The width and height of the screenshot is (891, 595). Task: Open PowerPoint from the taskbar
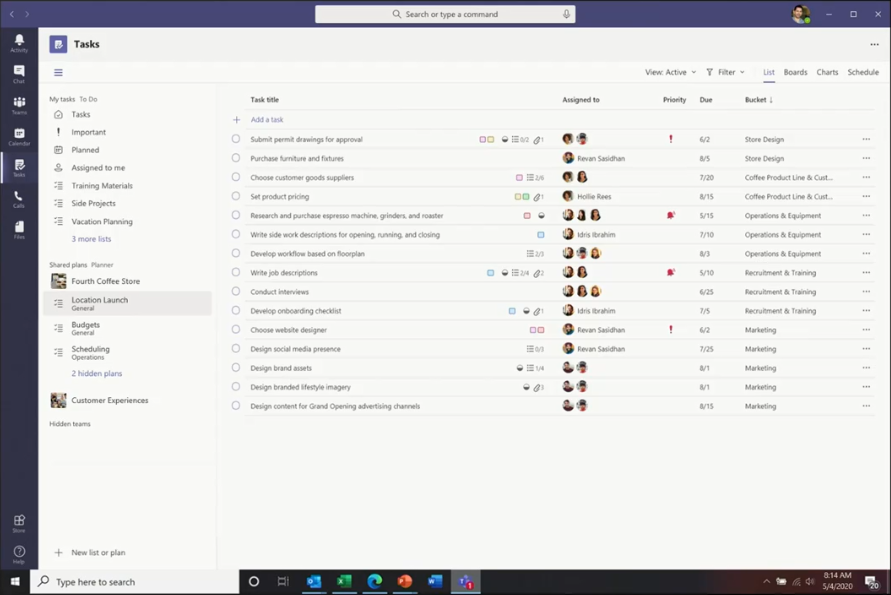pos(405,581)
